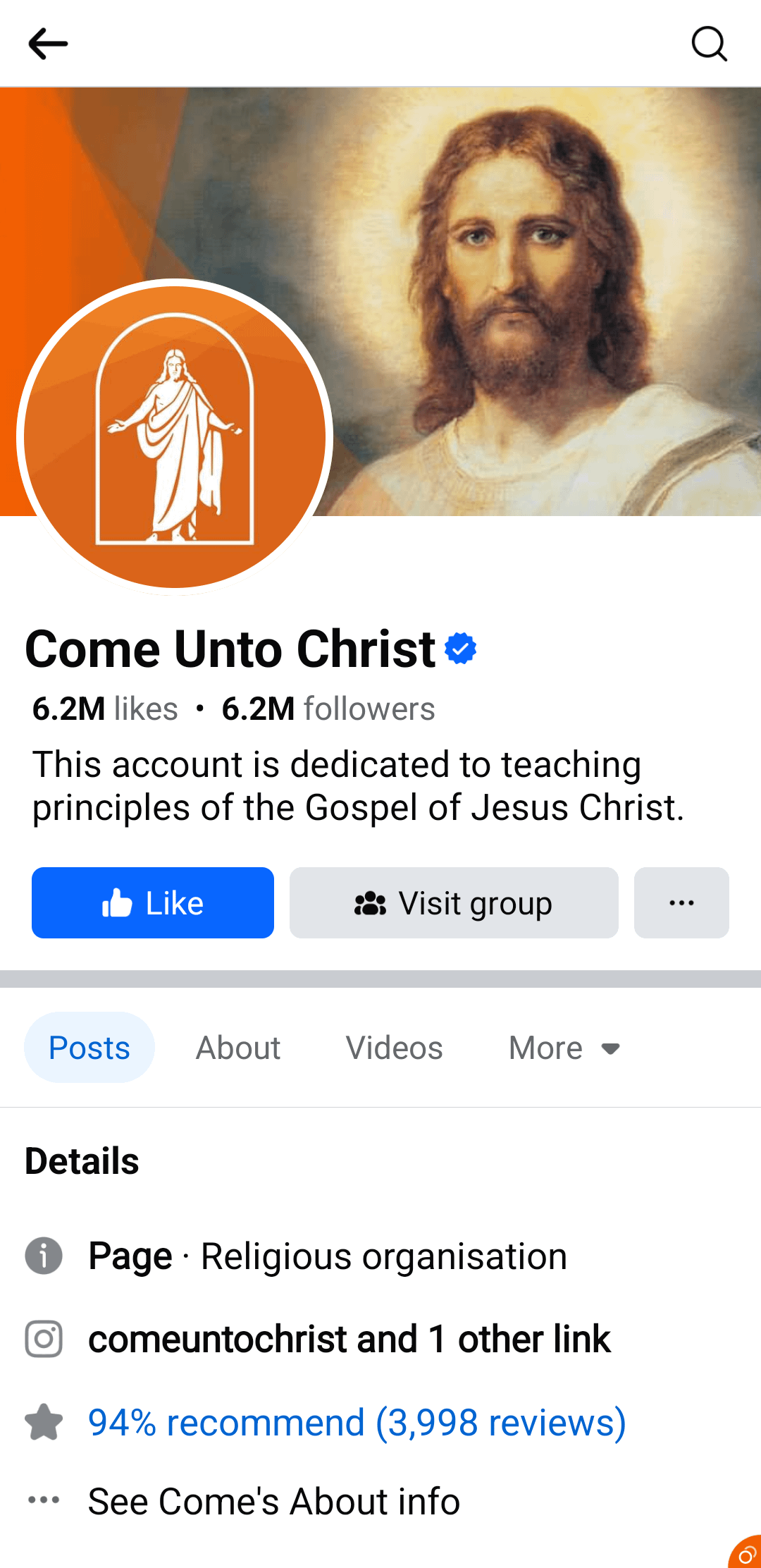This screenshot has width=761, height=1568.
Task: Select the Posts tab
Action: click(89, 1048)
